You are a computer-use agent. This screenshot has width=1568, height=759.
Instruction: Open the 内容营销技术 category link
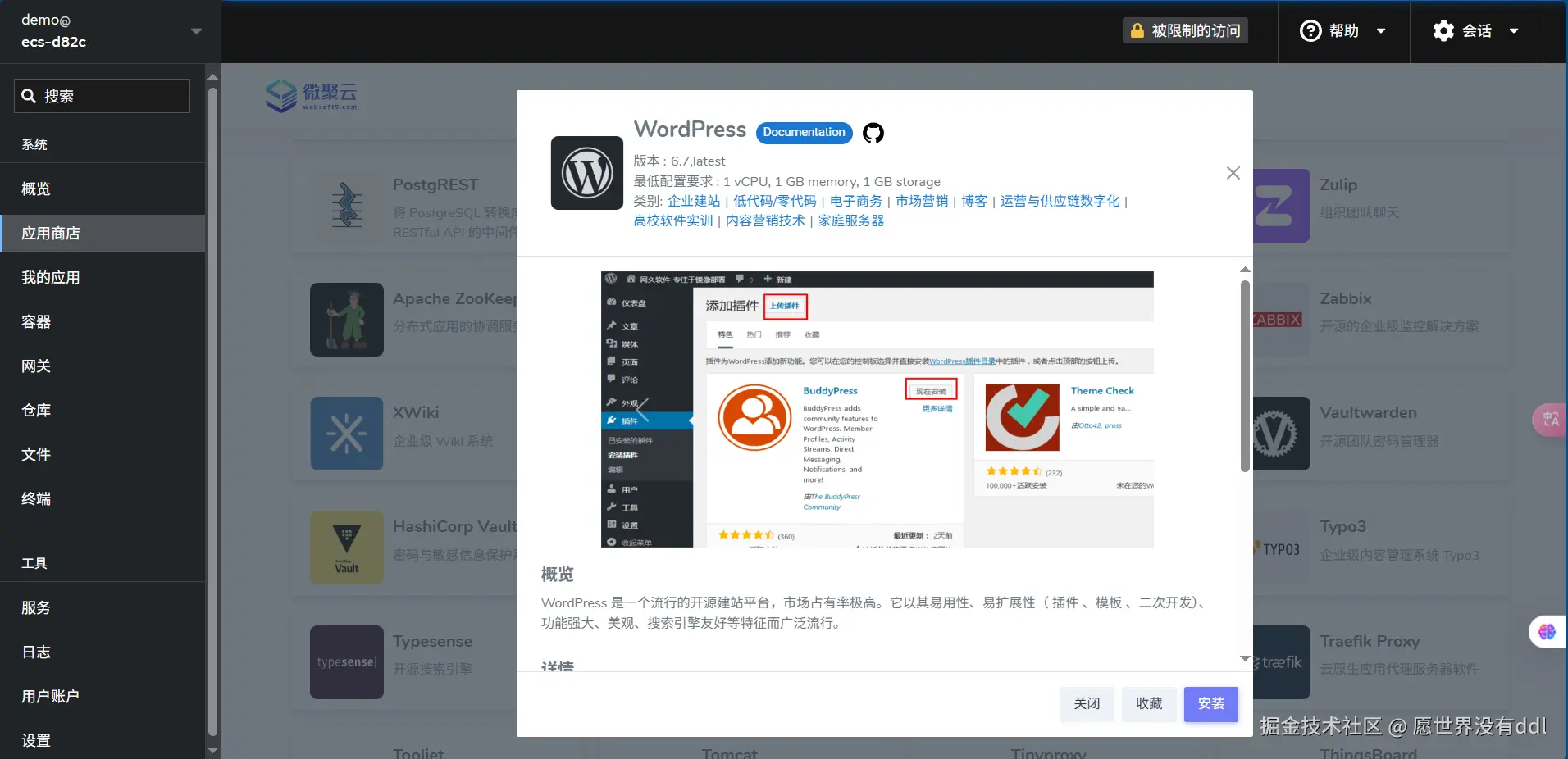[766, 220]
